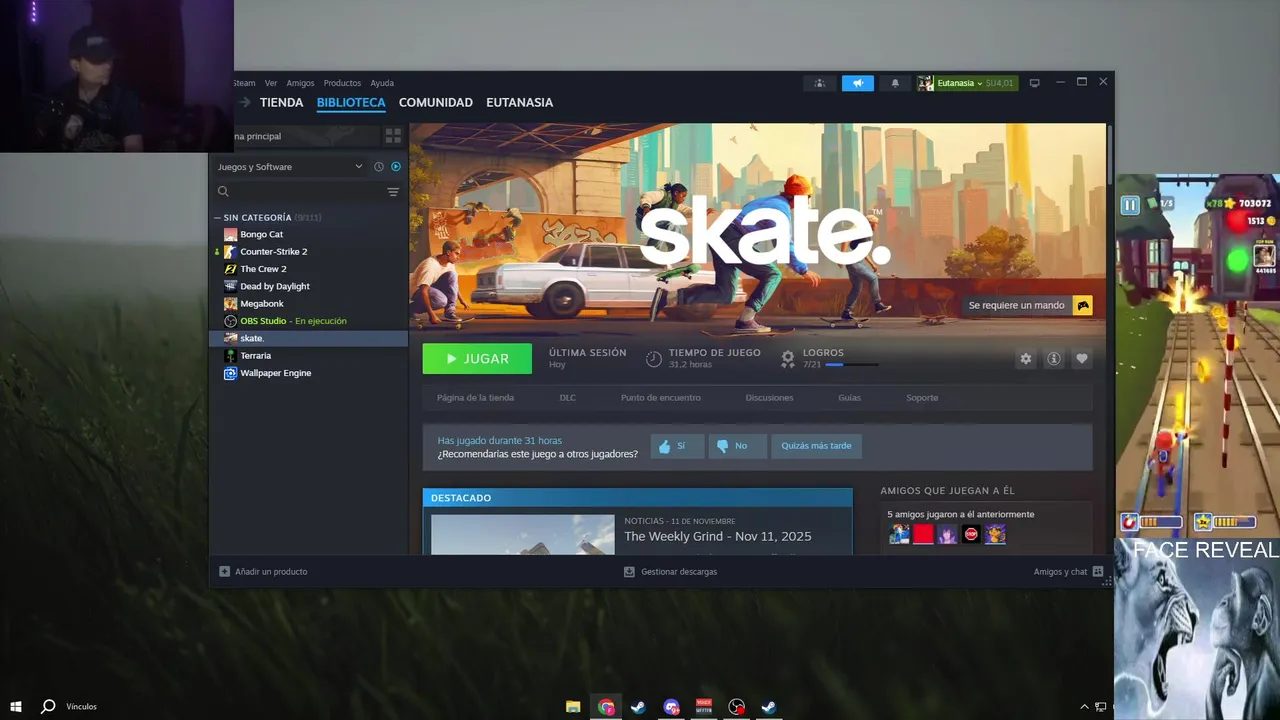Open the Steam friends activity icon
1280x720 pixels.
(820, 83)
